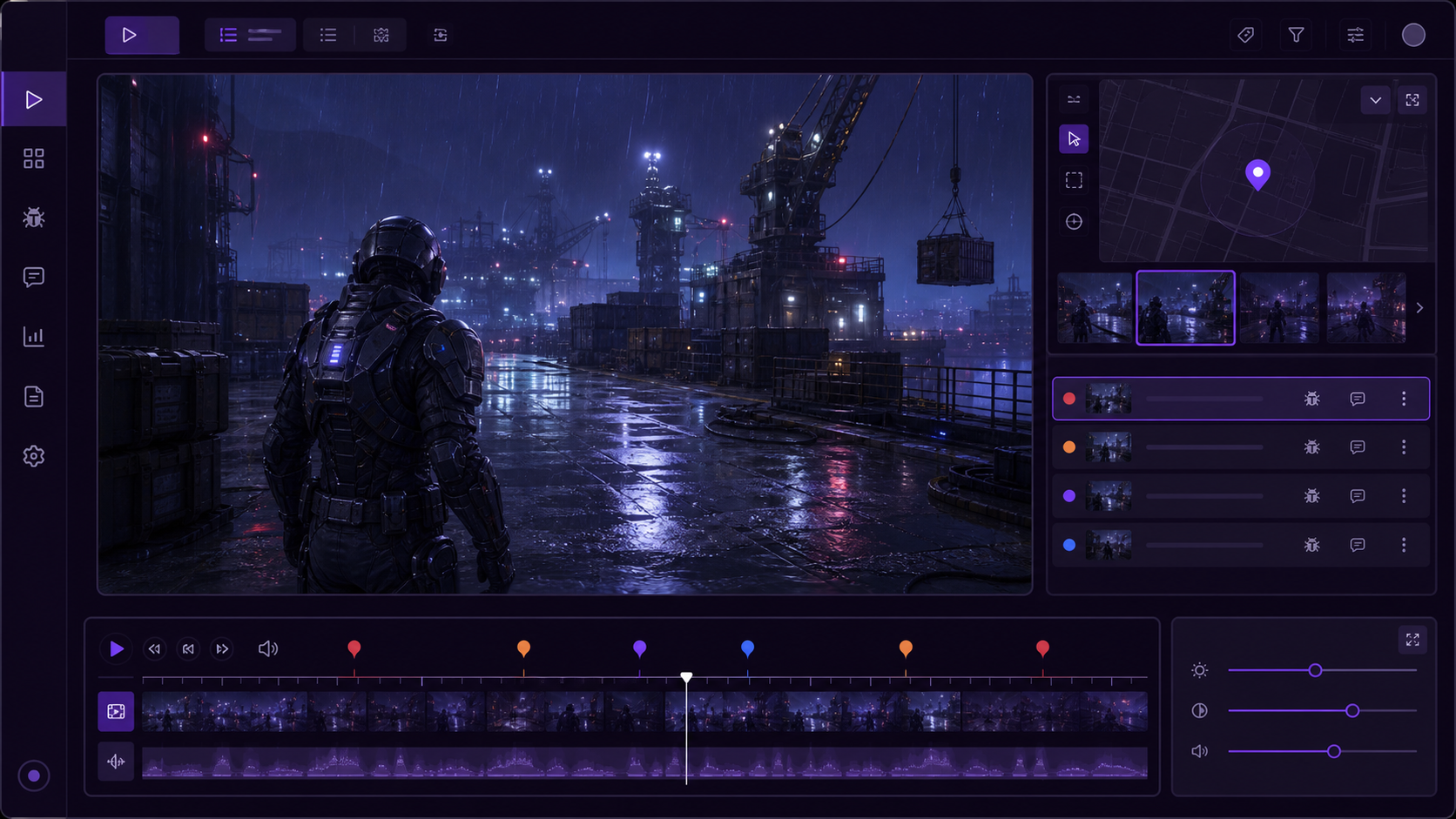
Task: Click the record indicator at sidebar bottom
Action: tap(34, 775)
